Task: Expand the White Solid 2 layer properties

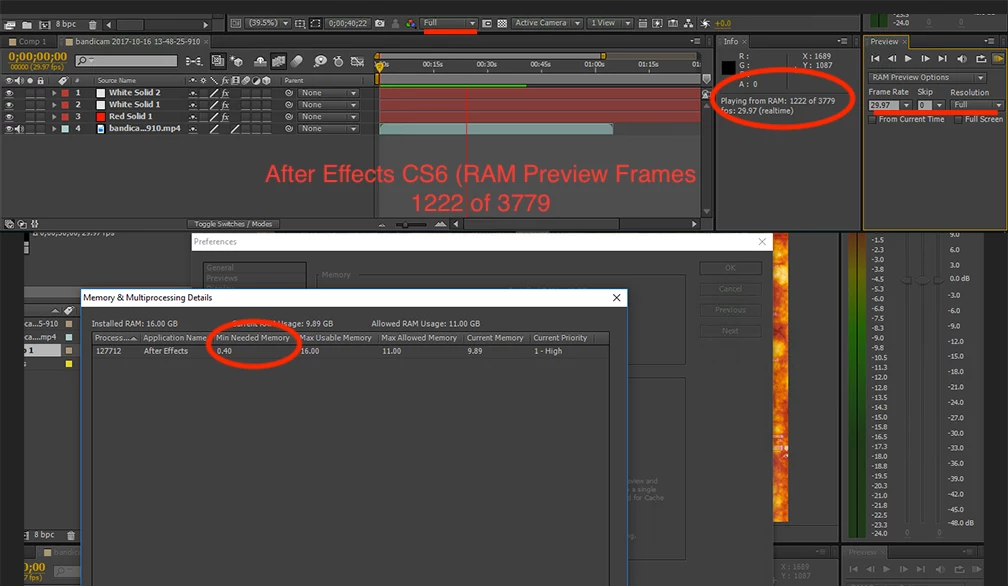Action: tap(54, 93)
